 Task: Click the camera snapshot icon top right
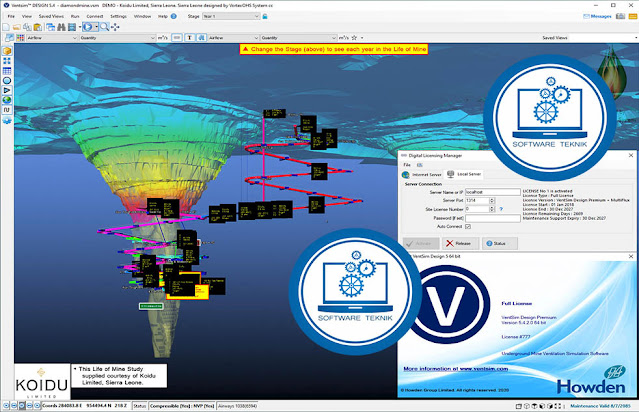coord(621,16)
